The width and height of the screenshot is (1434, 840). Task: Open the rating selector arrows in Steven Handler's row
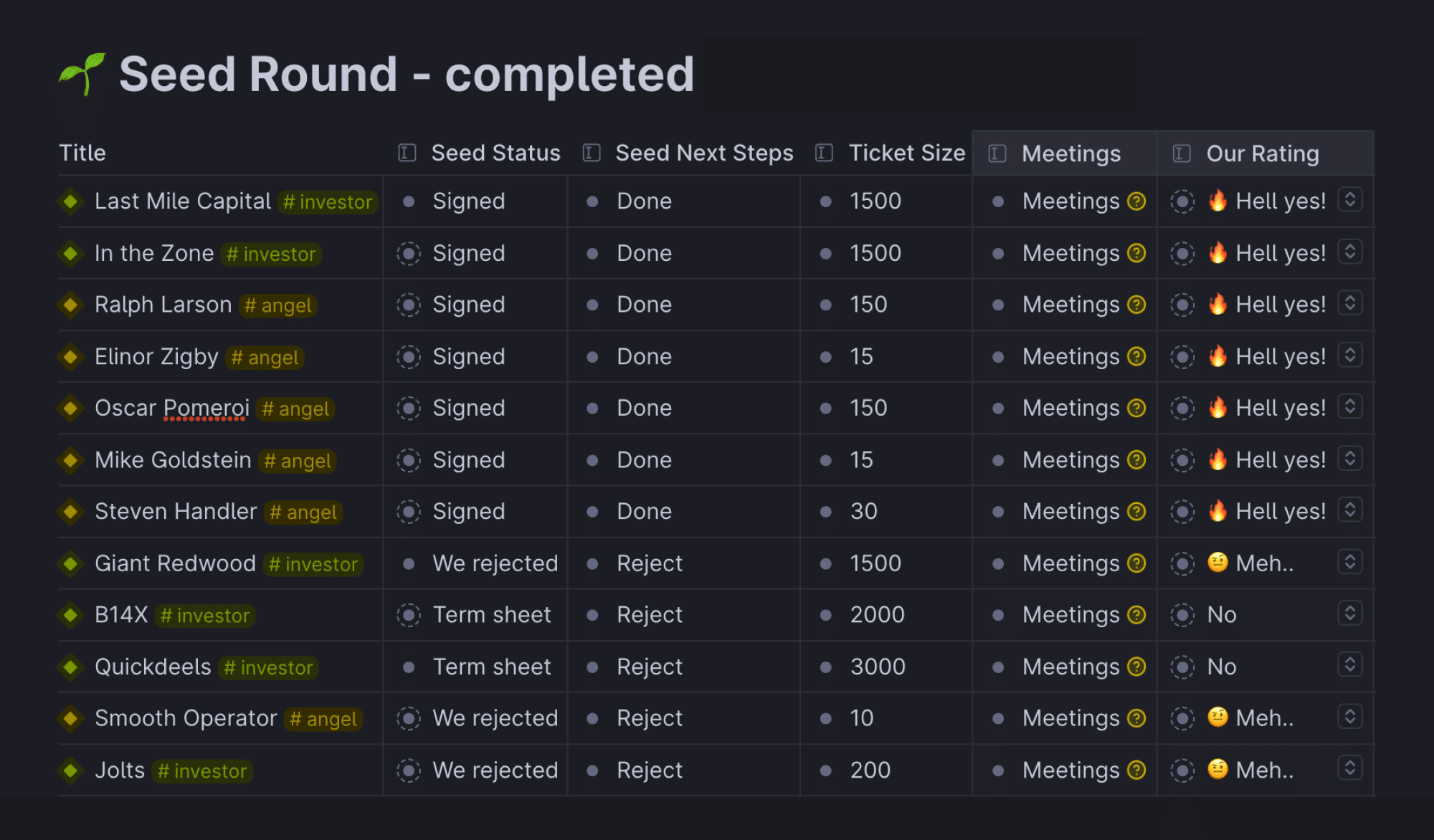[x=1350, y=510]
